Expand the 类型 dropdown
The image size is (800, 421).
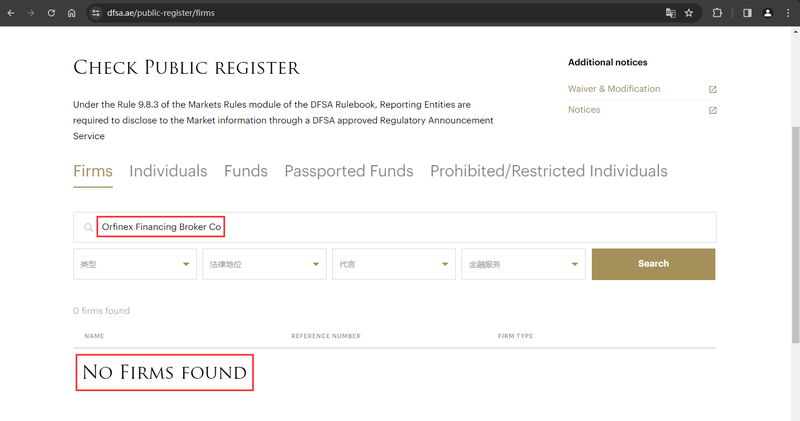click(x=135, y=264)
